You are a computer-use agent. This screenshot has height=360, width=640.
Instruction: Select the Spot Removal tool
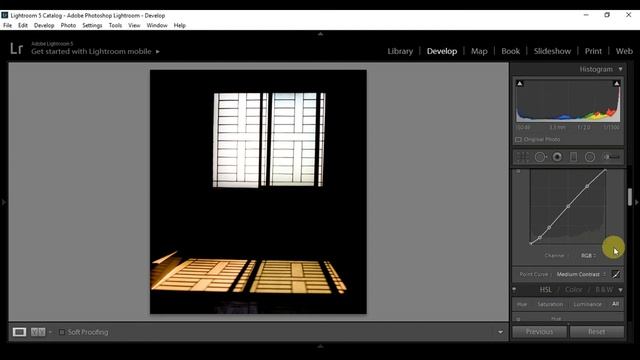point(540,157)
